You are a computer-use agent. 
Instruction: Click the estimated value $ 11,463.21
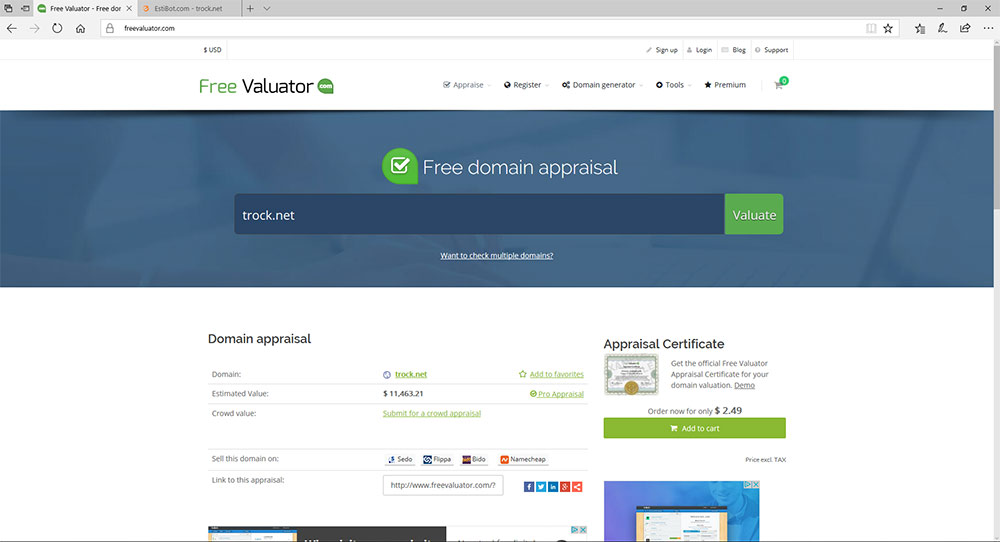[x=403, y=393]
